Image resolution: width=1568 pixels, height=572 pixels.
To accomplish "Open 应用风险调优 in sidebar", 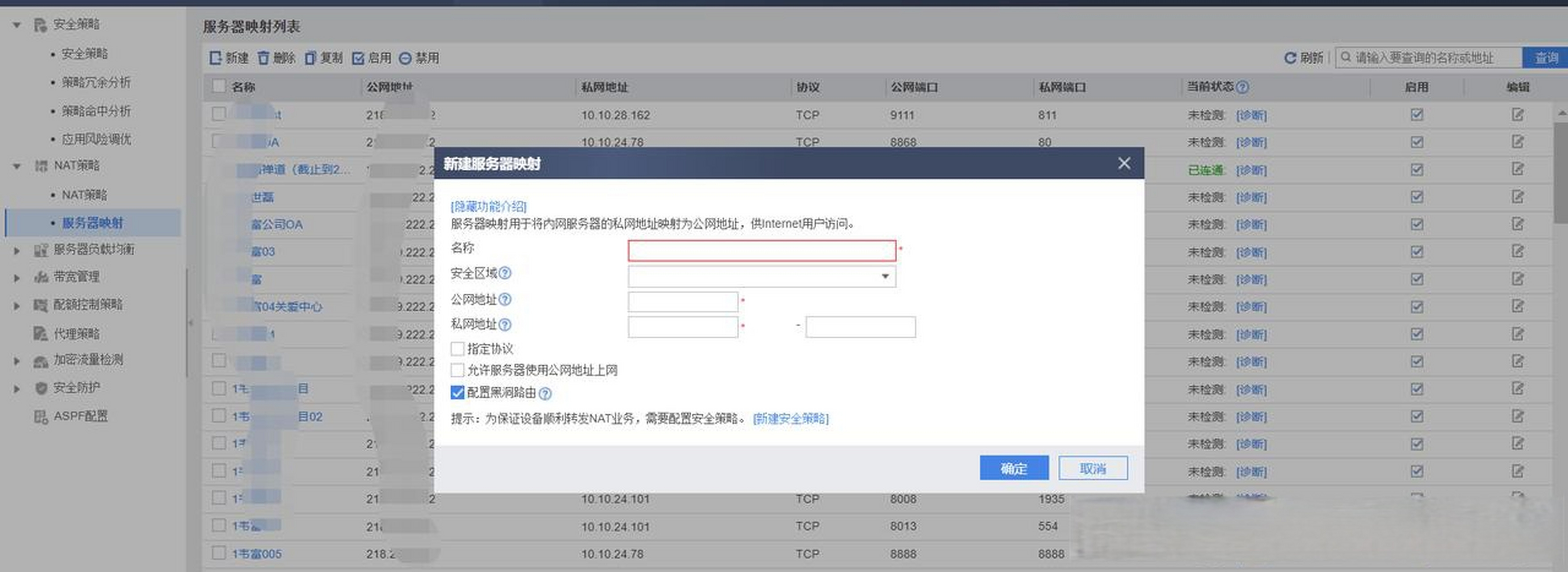I will [x=96, y=139].
